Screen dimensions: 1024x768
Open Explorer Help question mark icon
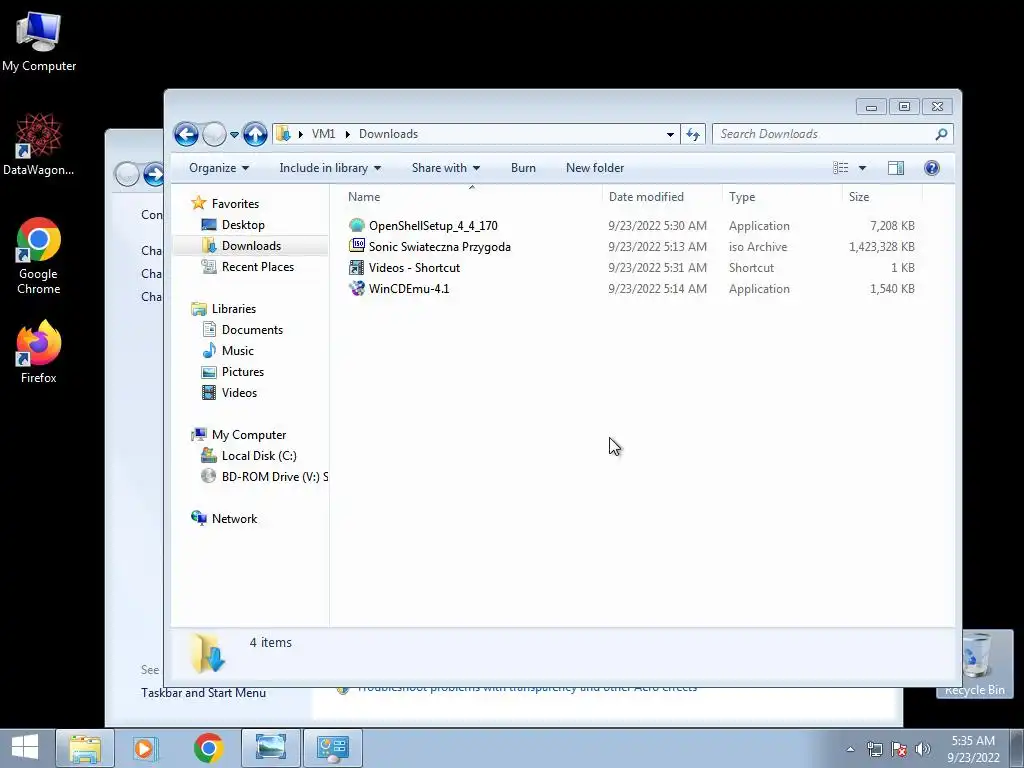(932, 168)
